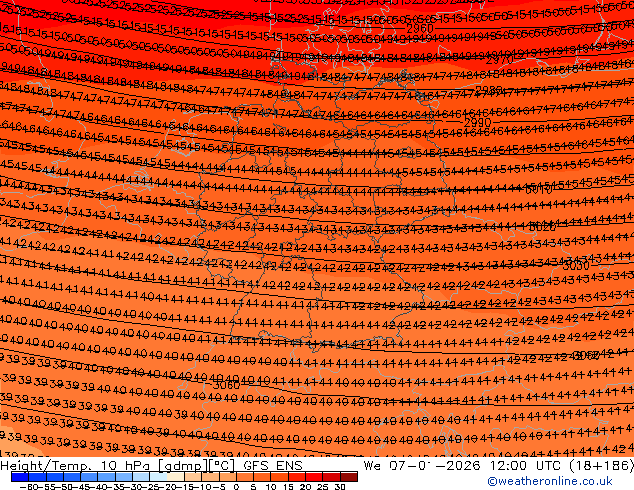
Task: Click the 2970 contour label
Action: (499, 61)
